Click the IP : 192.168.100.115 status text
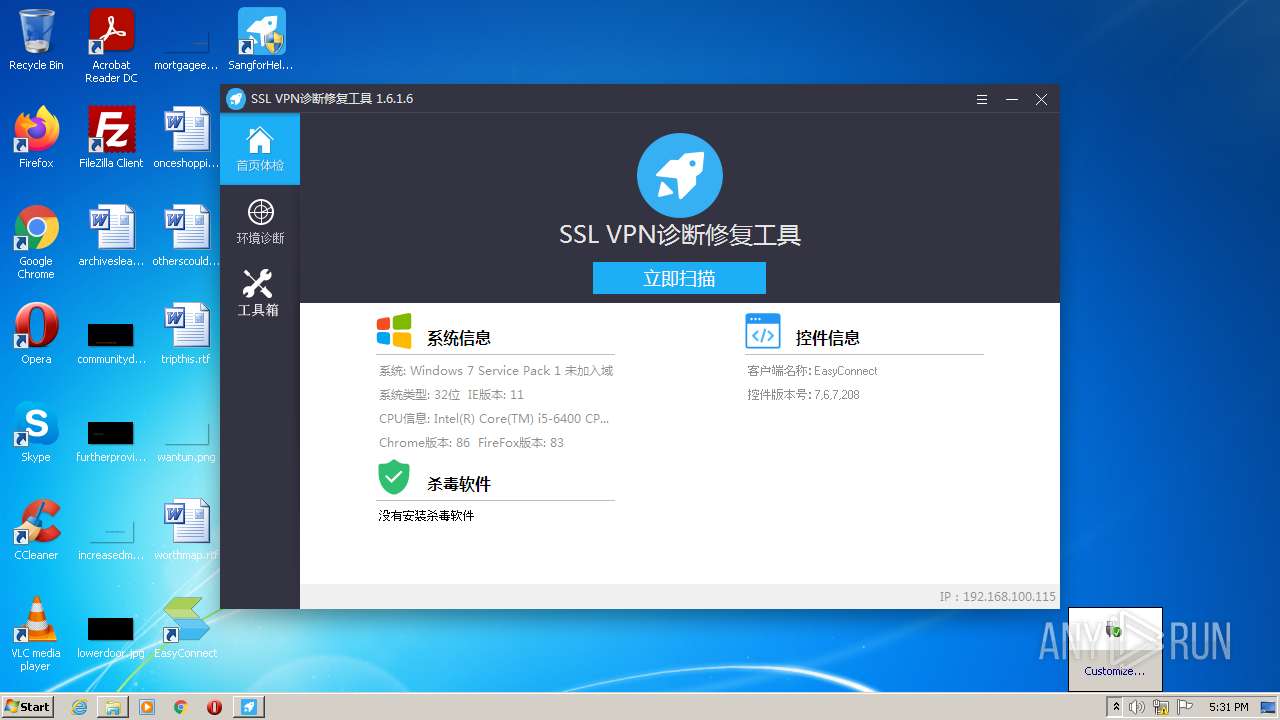This screenshot has height=720, width=1280. pos(997,596)
